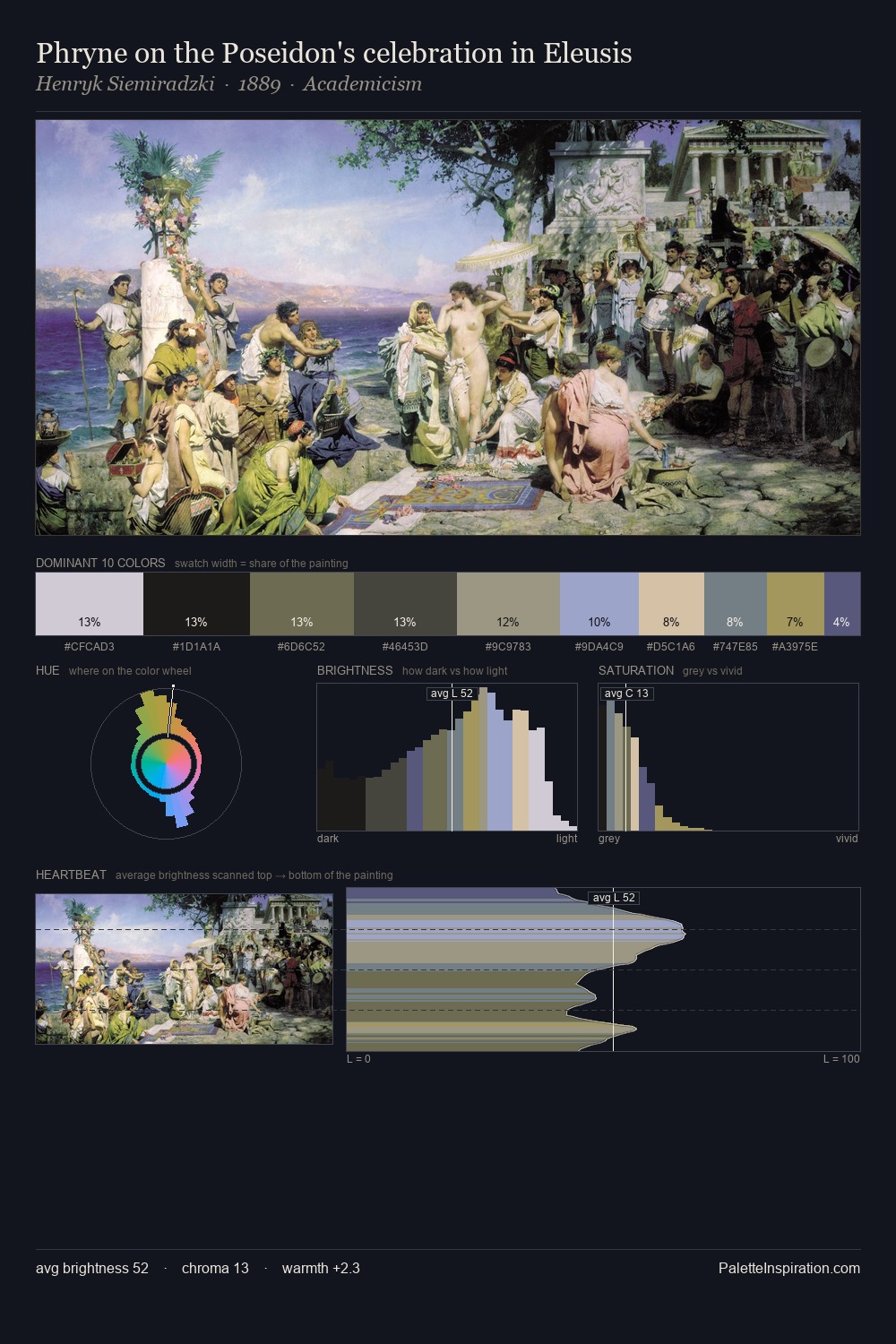The height and width of the screenshot is (1344, 896).
Task: Click the DOMINANT 10 COLORS heading
Action: 100,564
